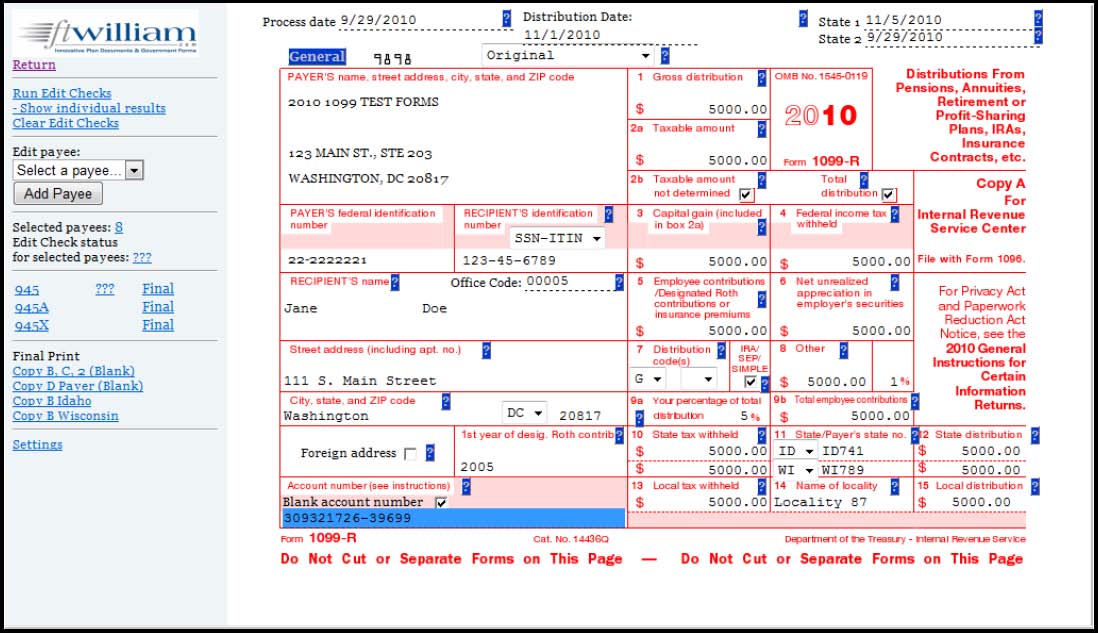The height and width of the screenshot is (633, 1098).
Task: Open help icon for Local tax withheld
Action: point(762,486)
